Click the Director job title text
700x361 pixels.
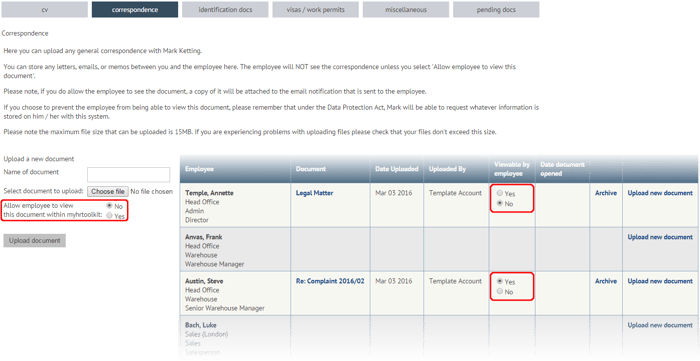click(196, 220)
